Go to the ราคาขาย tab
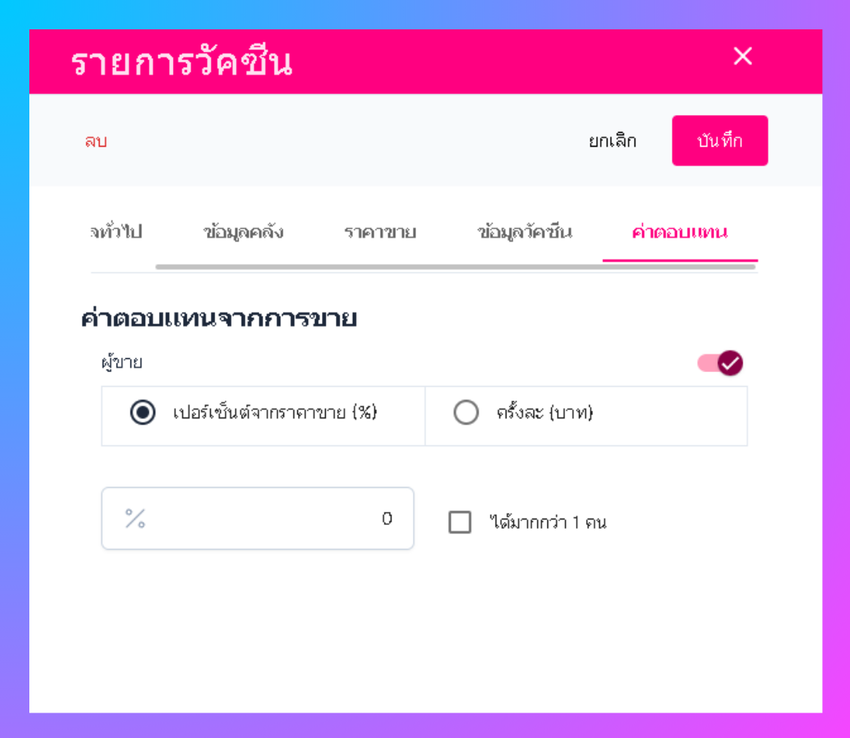 (380, 232)
